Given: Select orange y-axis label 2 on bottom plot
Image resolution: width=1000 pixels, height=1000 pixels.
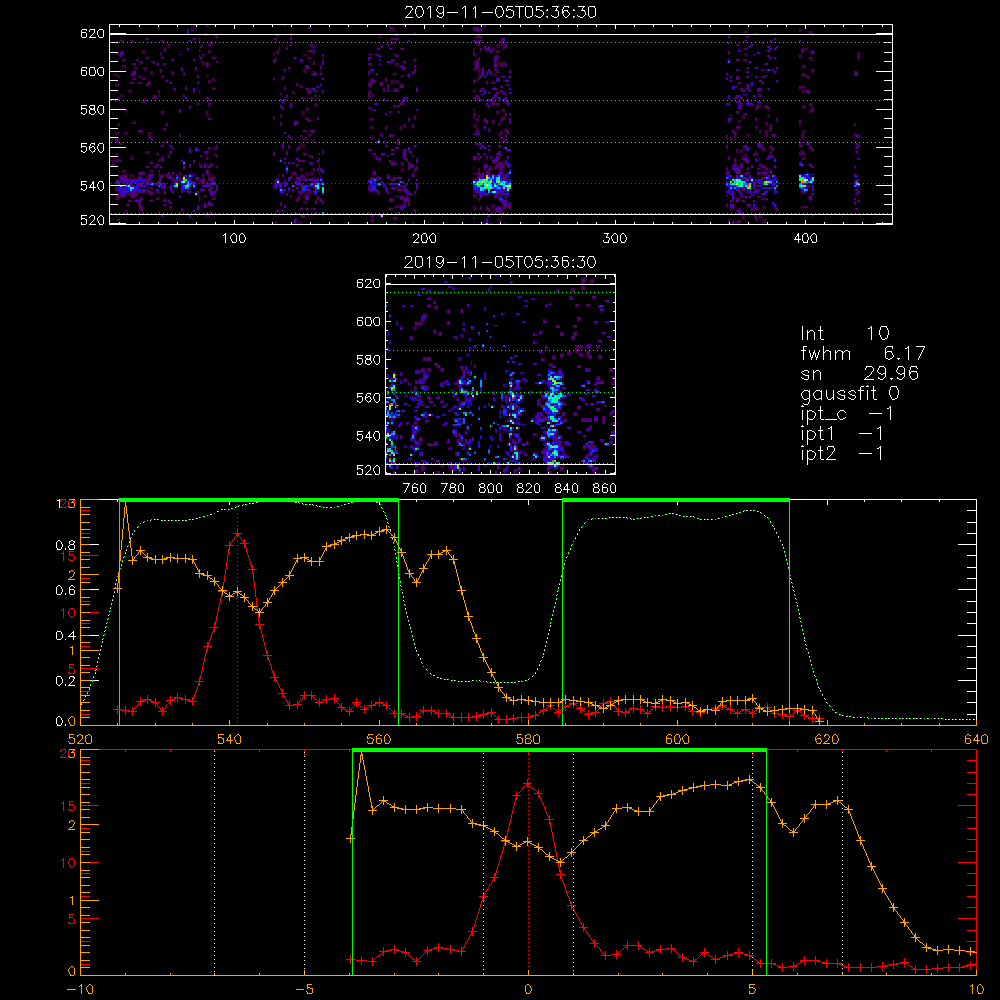Looking at the screenshot, I should coord(71,825).
